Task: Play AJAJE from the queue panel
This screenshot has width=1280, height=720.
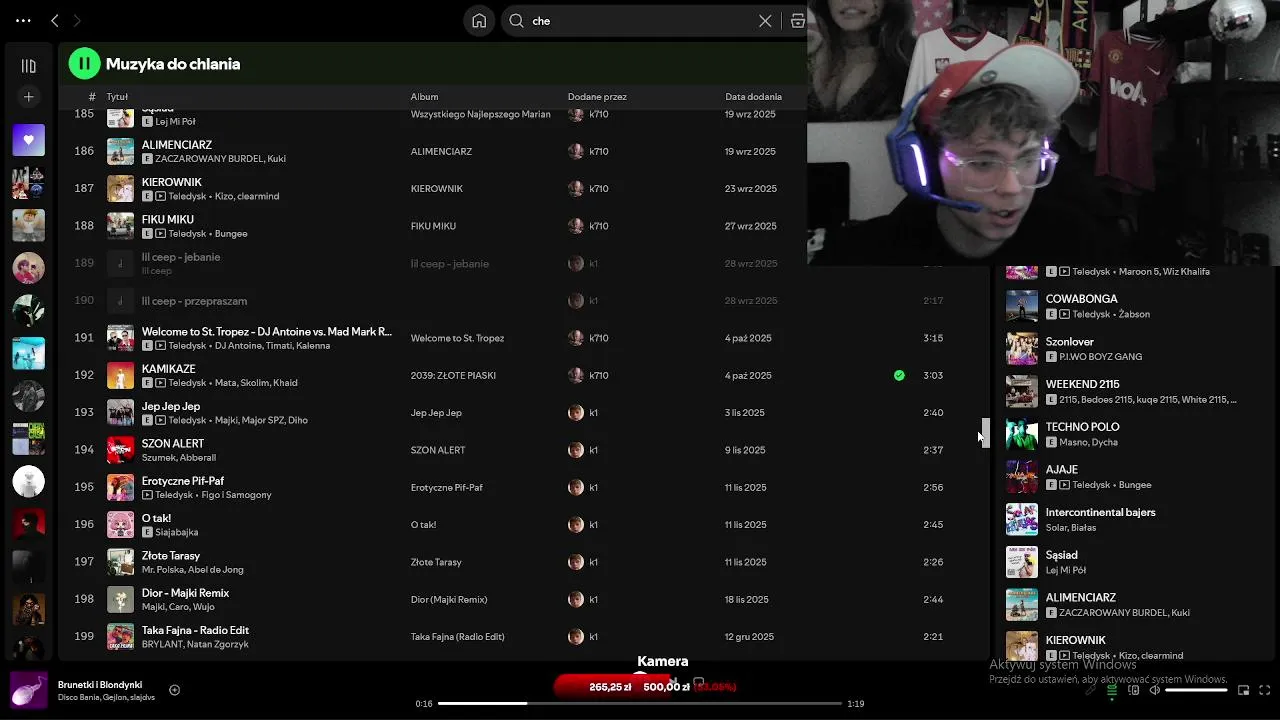Action: 1061,469
